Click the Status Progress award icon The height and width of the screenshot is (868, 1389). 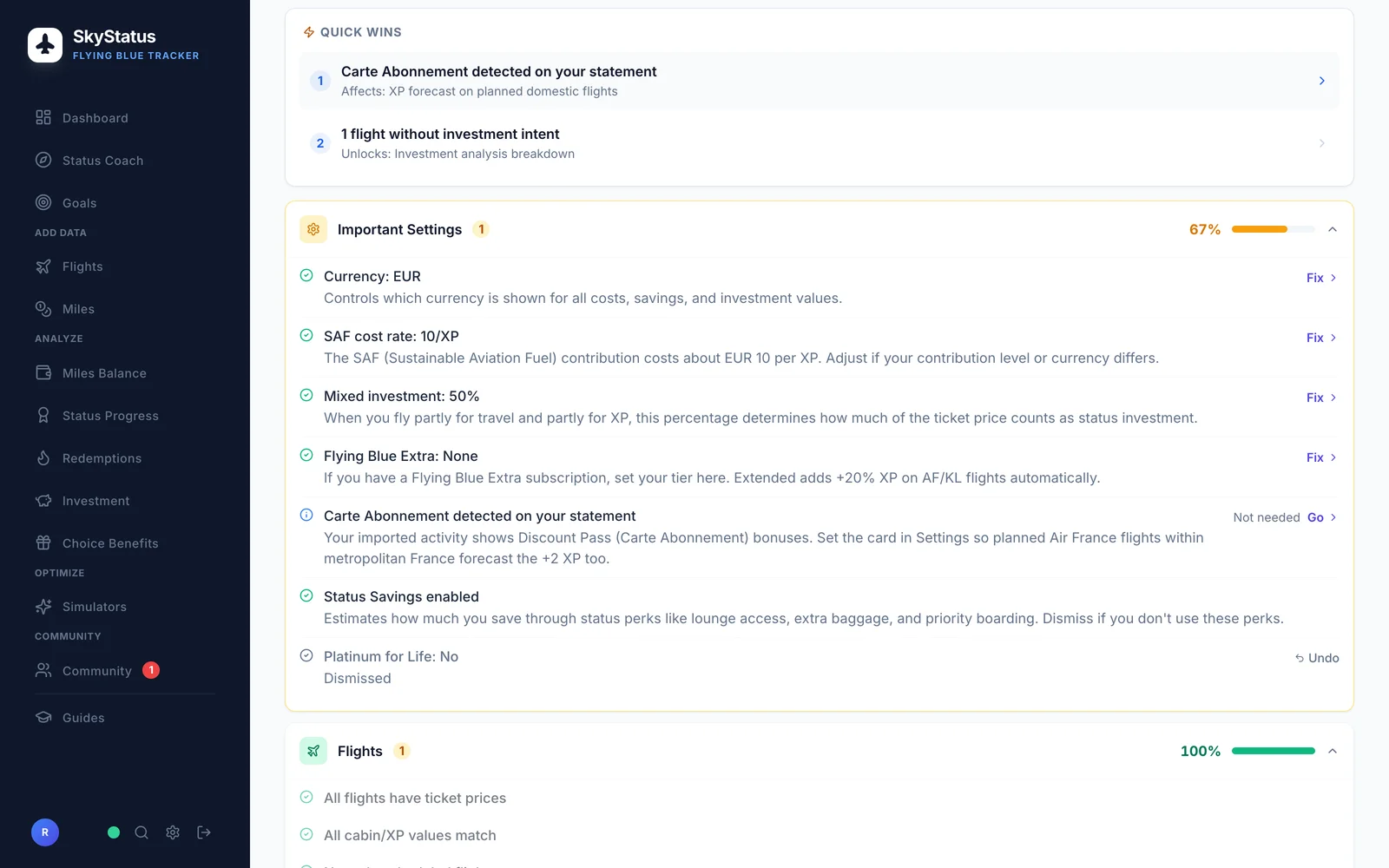pyautogui.click(x=43, y=416)
